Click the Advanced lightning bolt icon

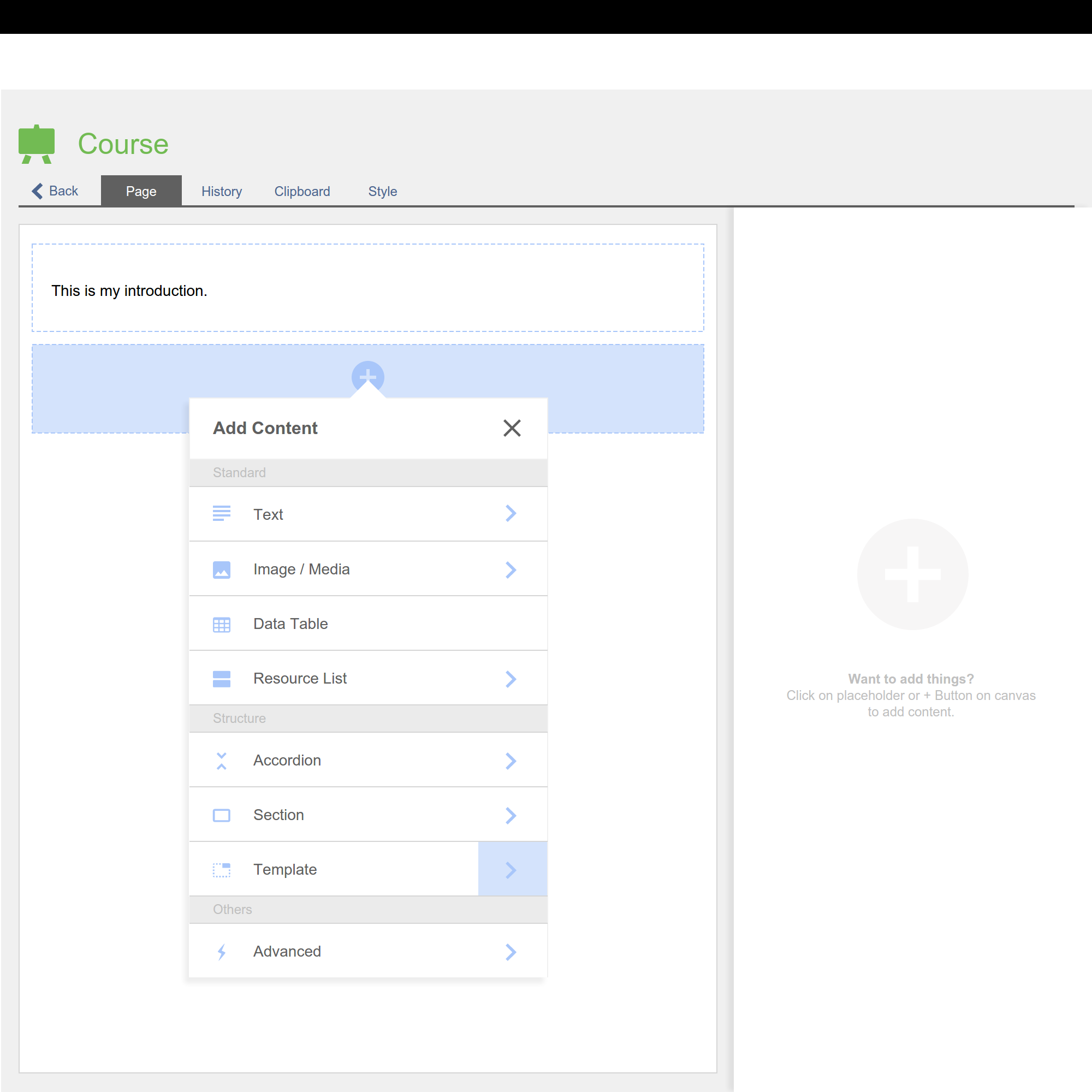point(222,952)
